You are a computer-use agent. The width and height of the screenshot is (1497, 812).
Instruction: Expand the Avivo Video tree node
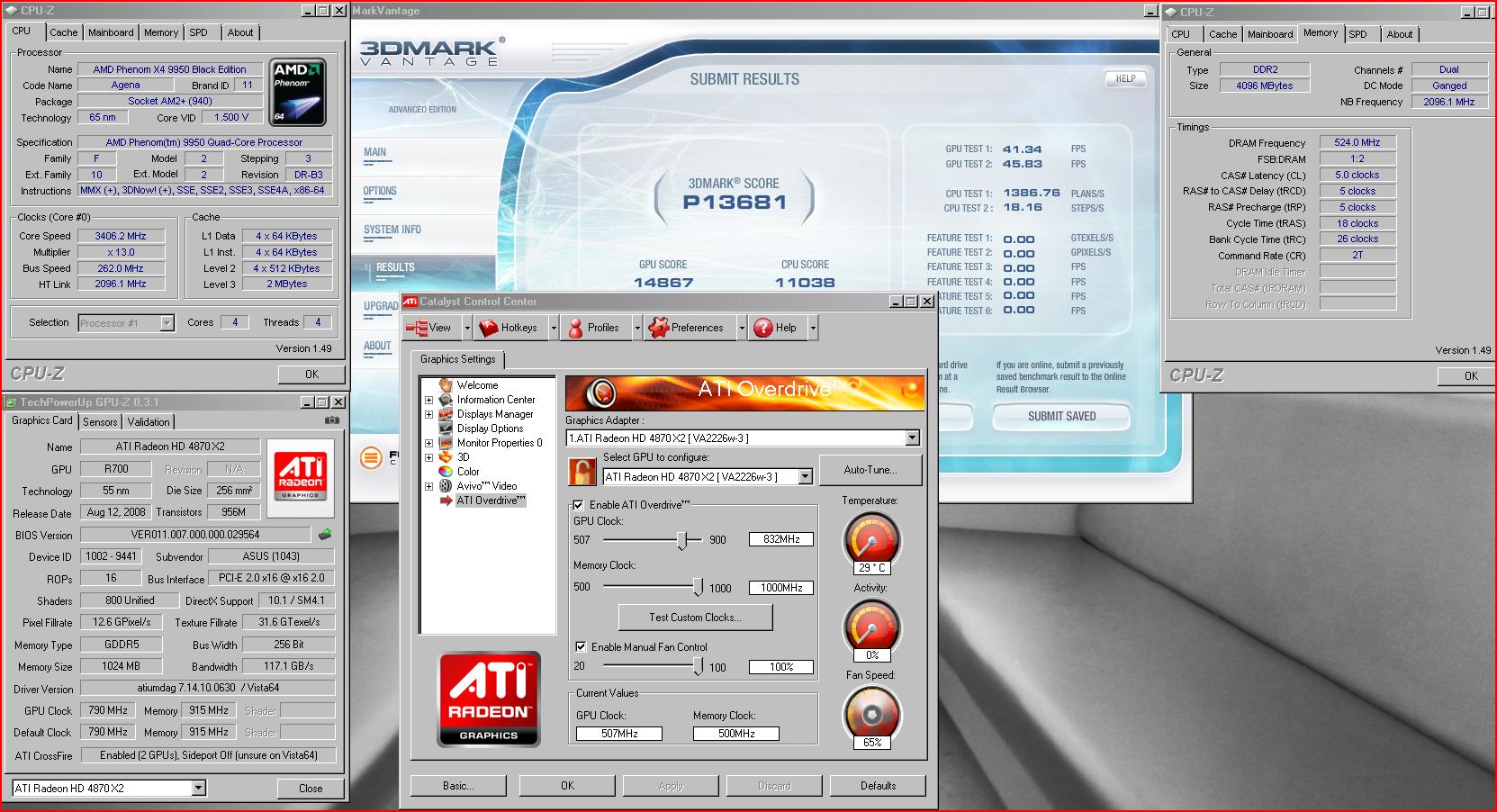pos(429,486)
